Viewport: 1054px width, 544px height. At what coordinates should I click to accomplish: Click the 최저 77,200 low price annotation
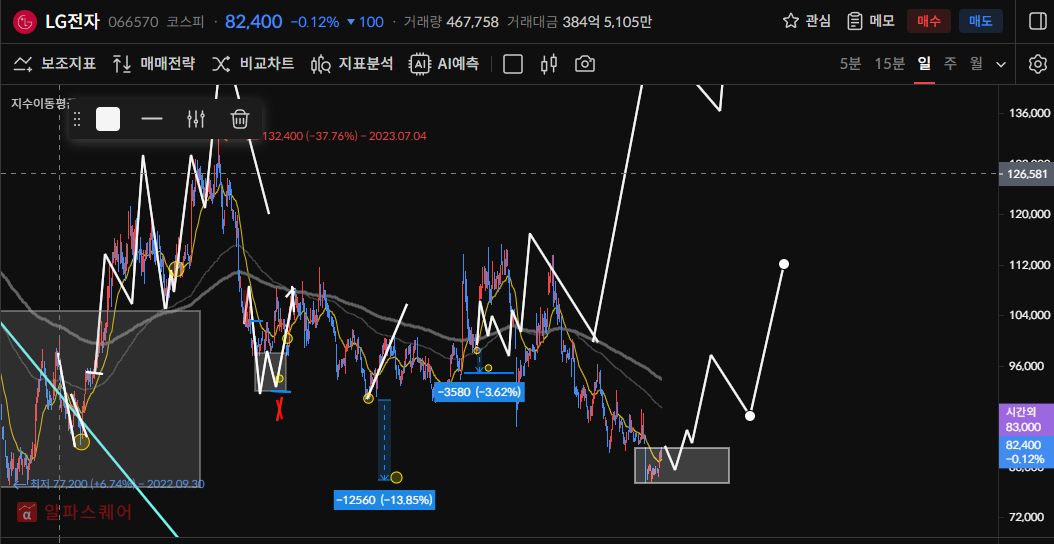pyautogui.click(x=109, y=483)
